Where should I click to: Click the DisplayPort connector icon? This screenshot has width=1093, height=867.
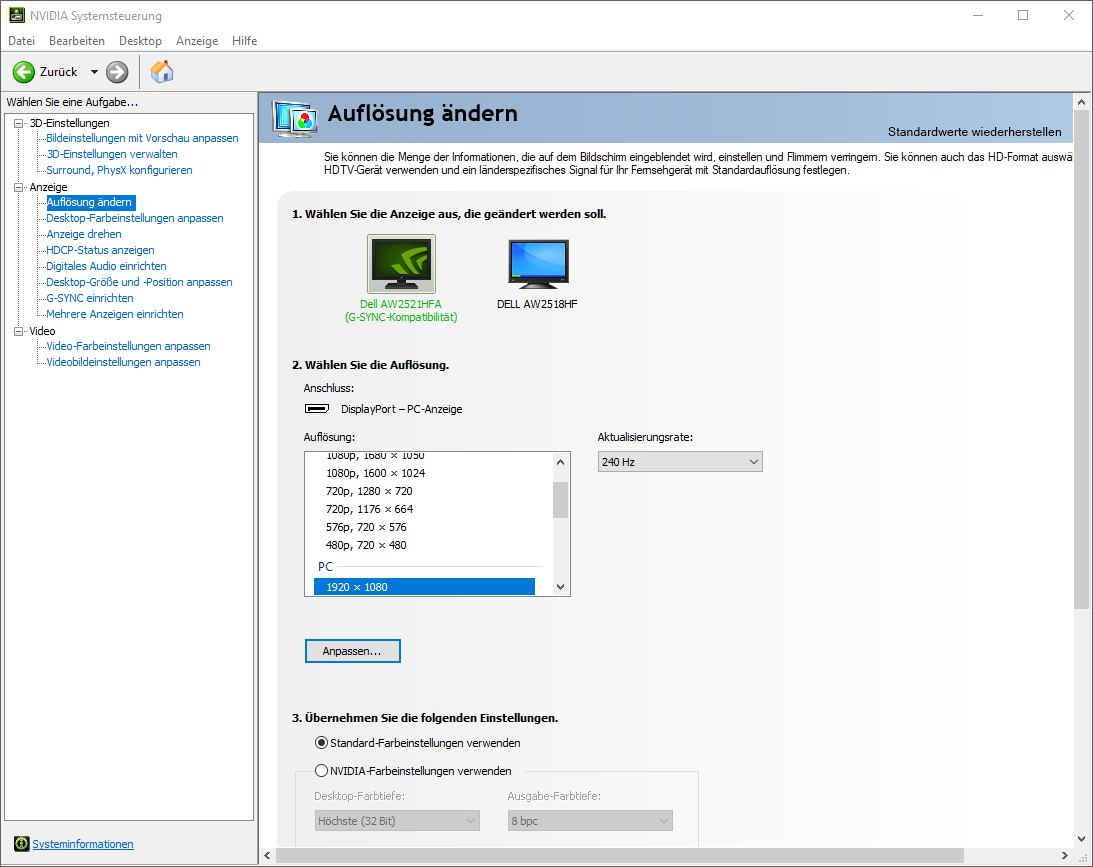click(x=317, y=408)
